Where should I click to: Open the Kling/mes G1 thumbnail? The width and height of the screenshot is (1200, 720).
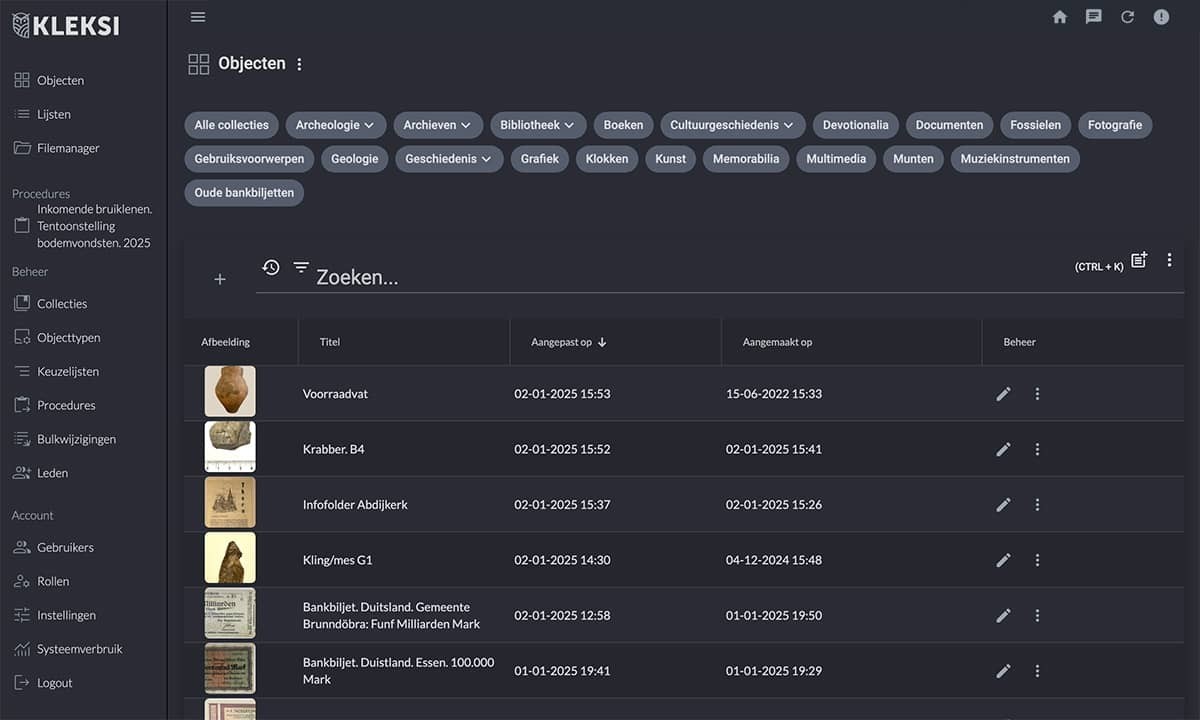click(230, 558)
